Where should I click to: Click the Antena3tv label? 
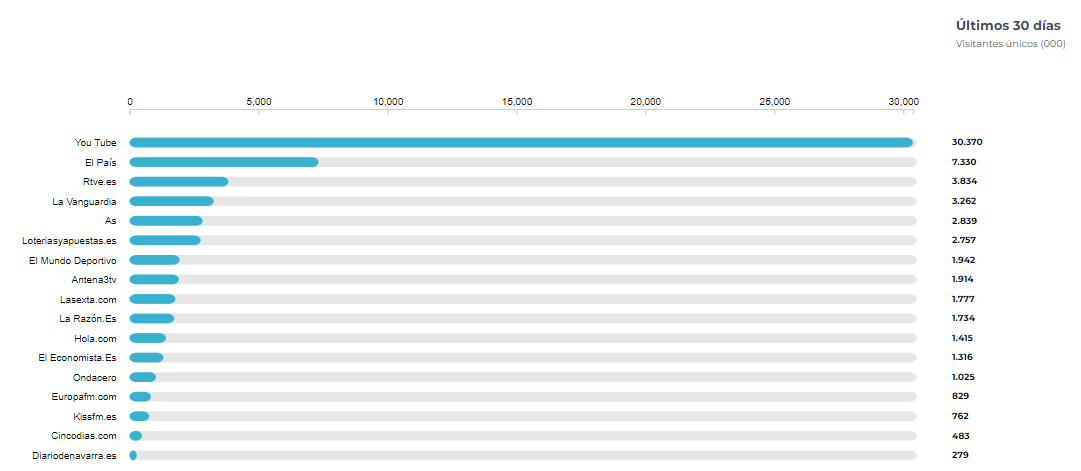[94, 279]
